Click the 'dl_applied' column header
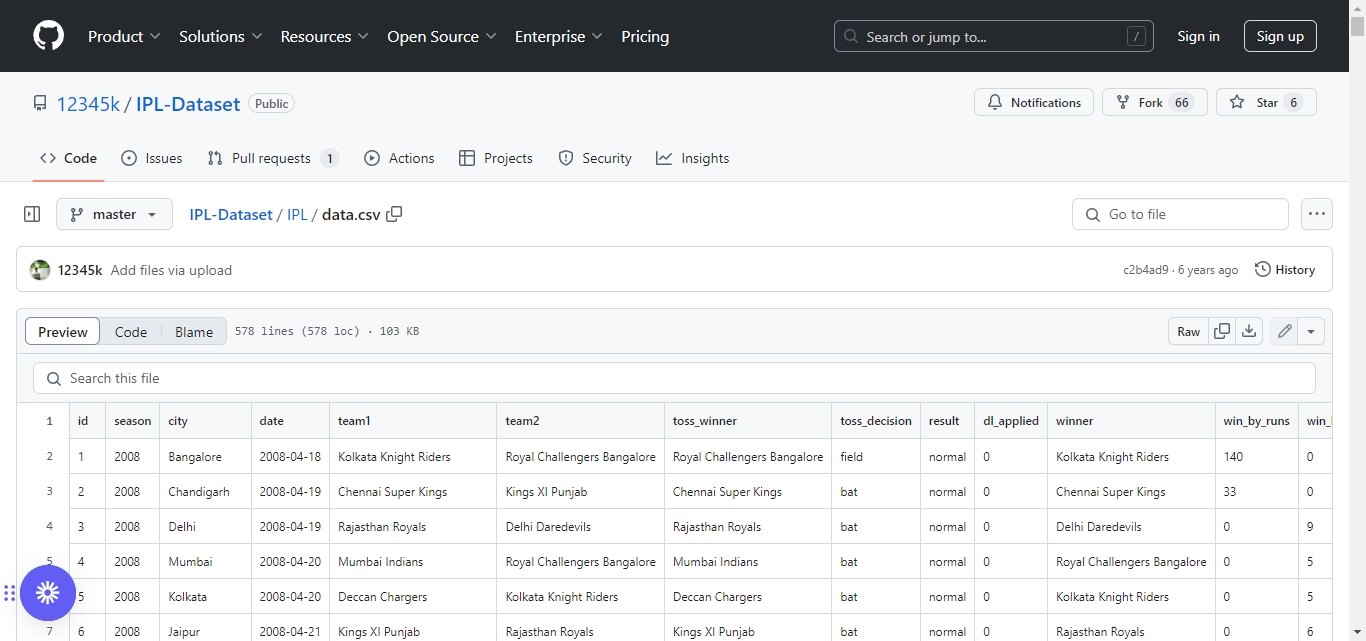The width and height of the screenshot is (1366, 641). [x=1011, y=421]
